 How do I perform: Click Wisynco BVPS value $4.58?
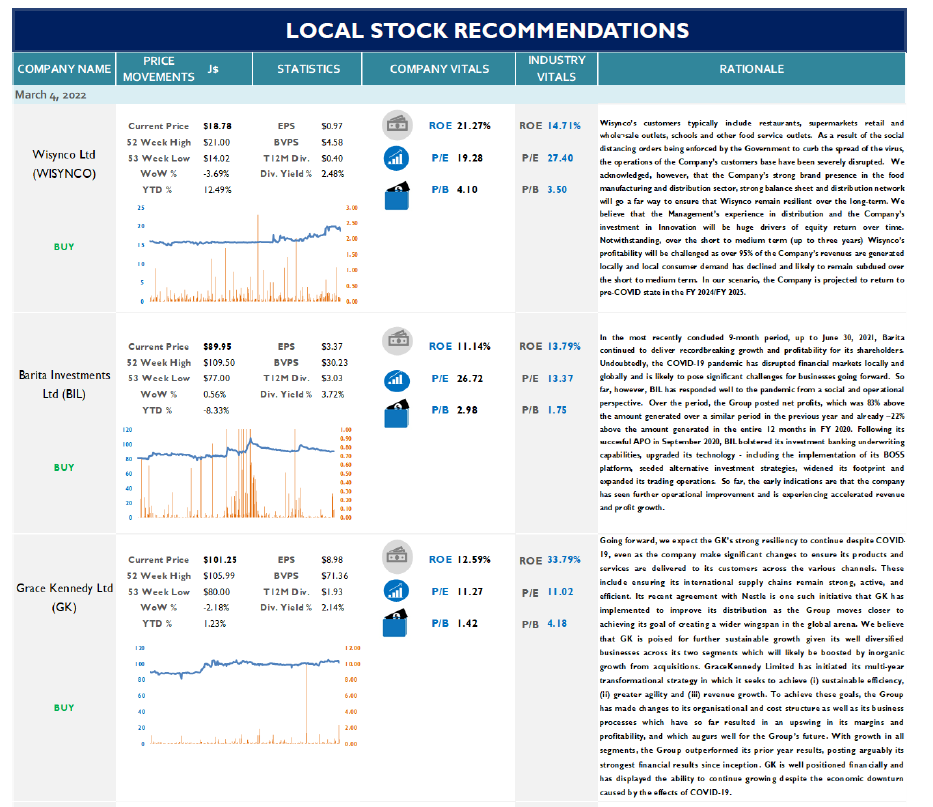pyautogui.click(x=332, y=142)
